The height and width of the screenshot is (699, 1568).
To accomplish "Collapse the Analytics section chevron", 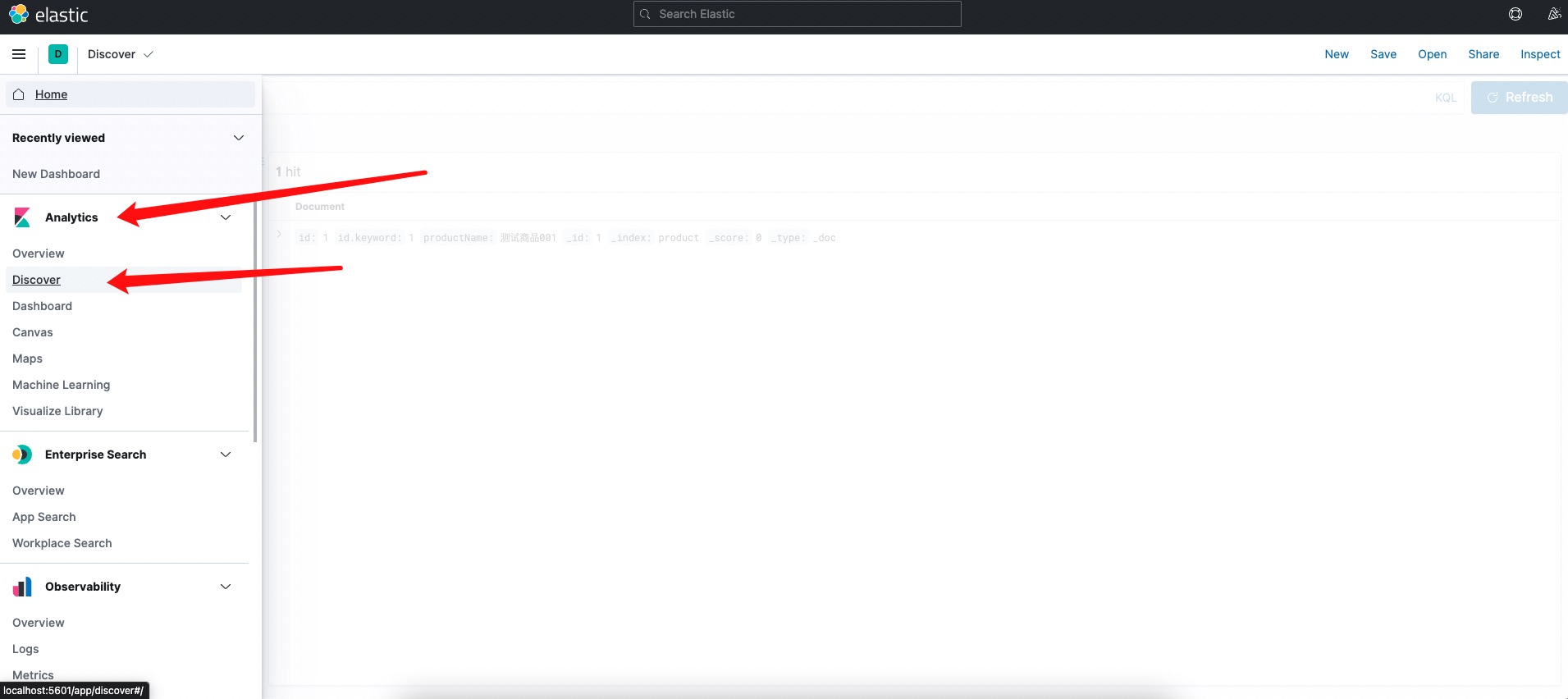I will pyautogui.click(x=226, y=217).
